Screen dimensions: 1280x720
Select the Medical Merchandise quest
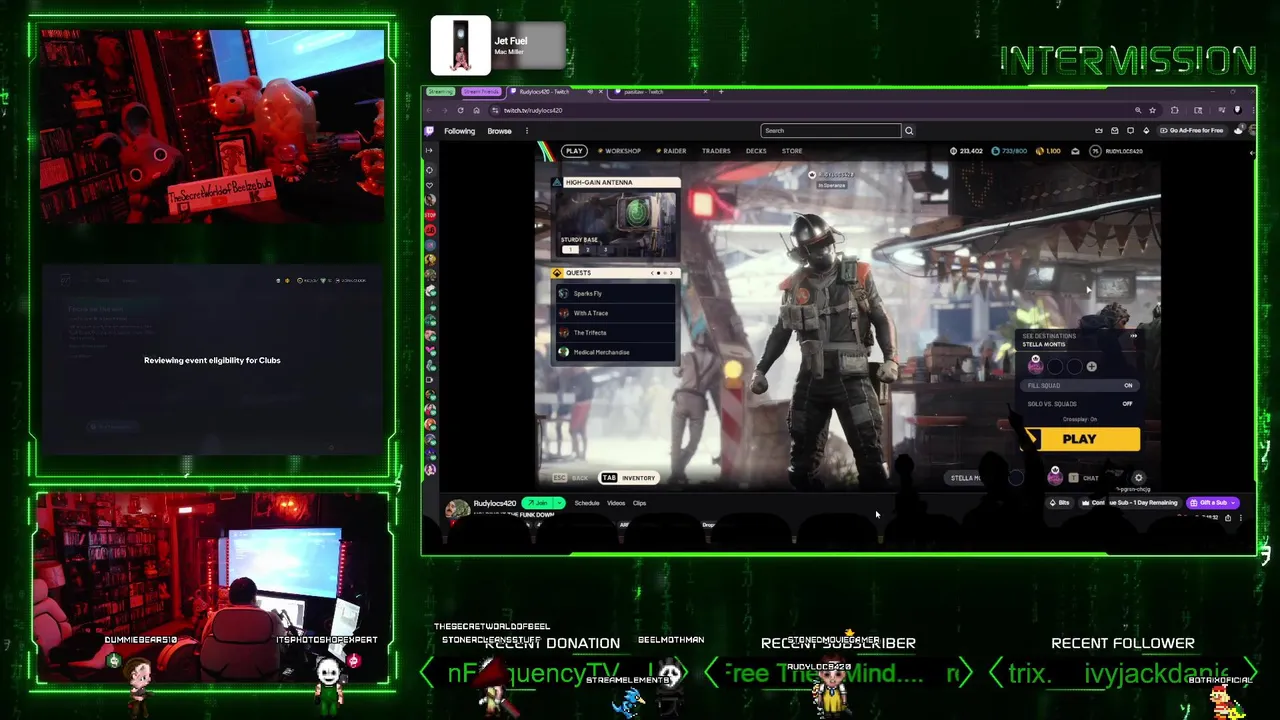(617, 352)
